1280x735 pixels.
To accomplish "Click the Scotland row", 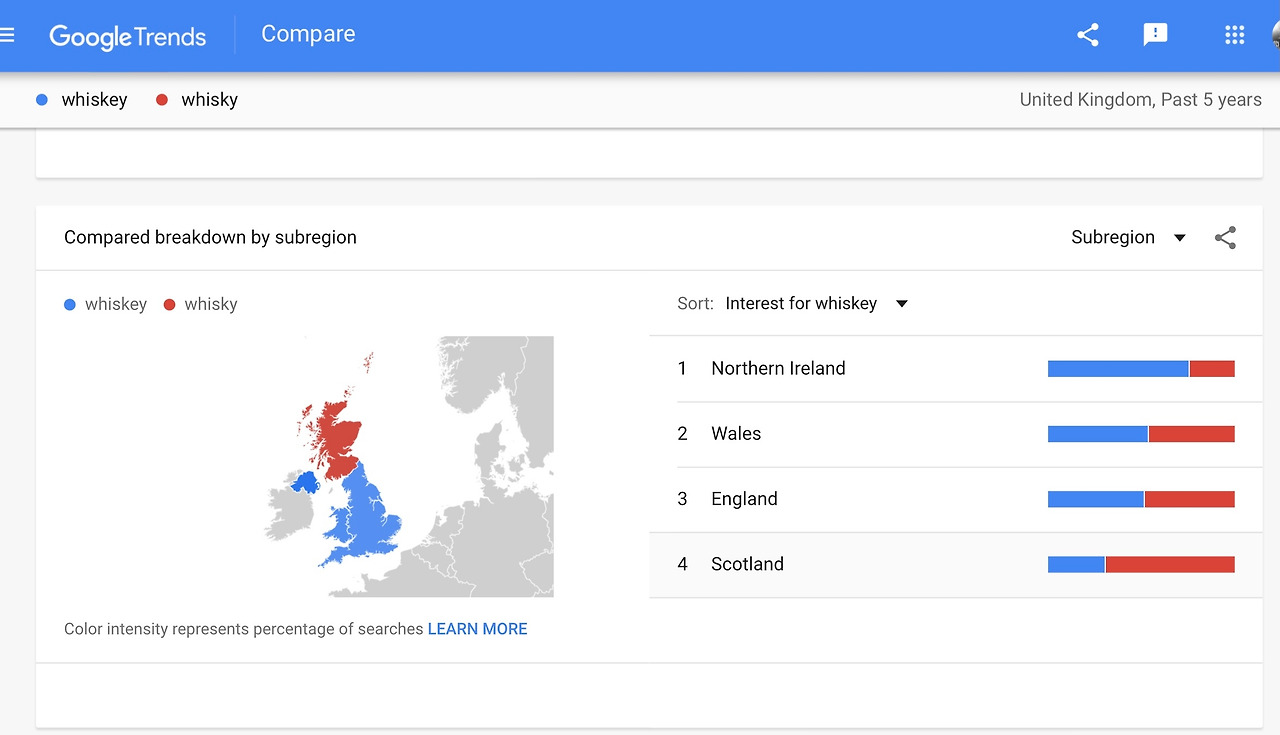I will (747, 565).
